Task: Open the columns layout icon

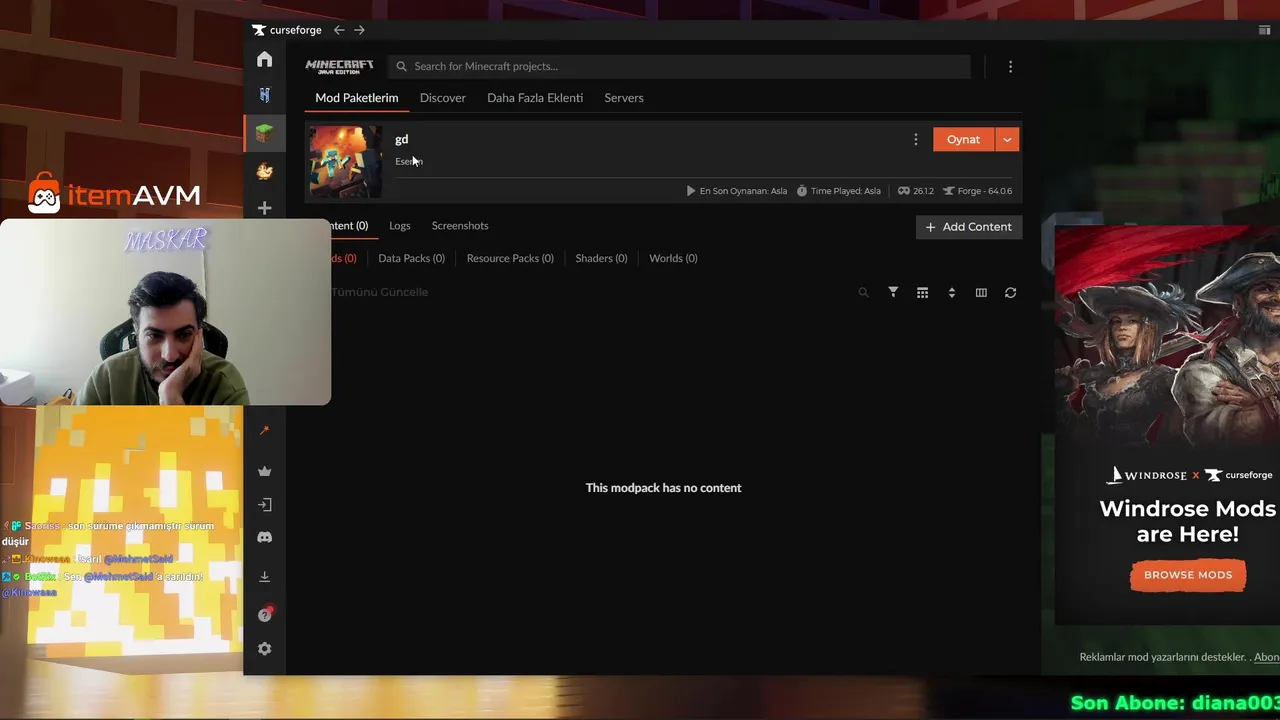Action: 981,293
